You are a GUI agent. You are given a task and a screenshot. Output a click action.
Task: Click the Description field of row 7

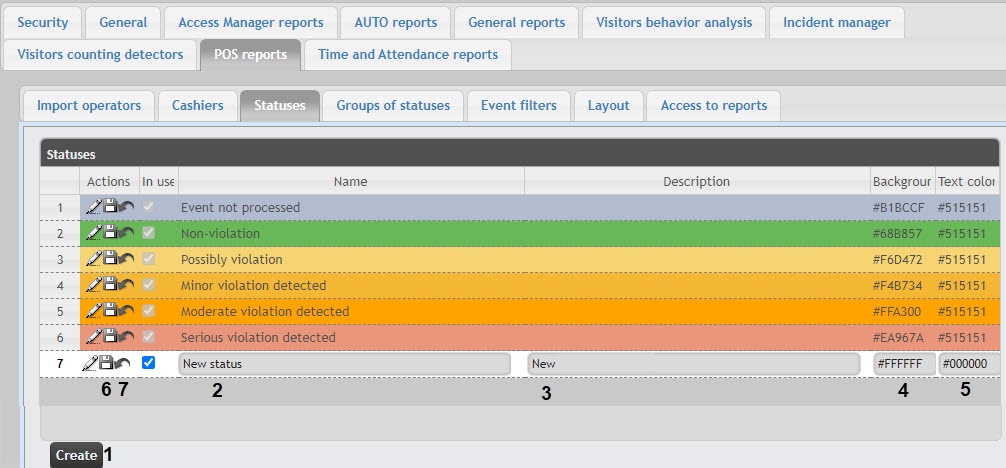point(693,364)
